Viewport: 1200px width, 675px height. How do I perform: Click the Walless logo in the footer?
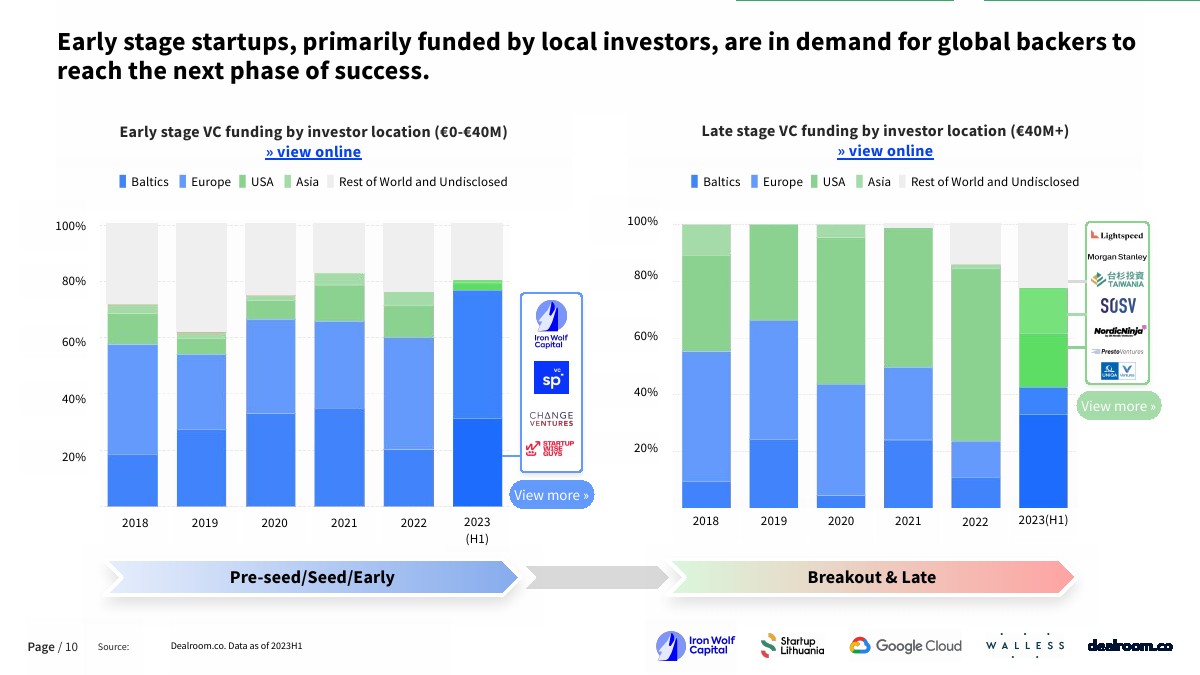pos(1025,646)
